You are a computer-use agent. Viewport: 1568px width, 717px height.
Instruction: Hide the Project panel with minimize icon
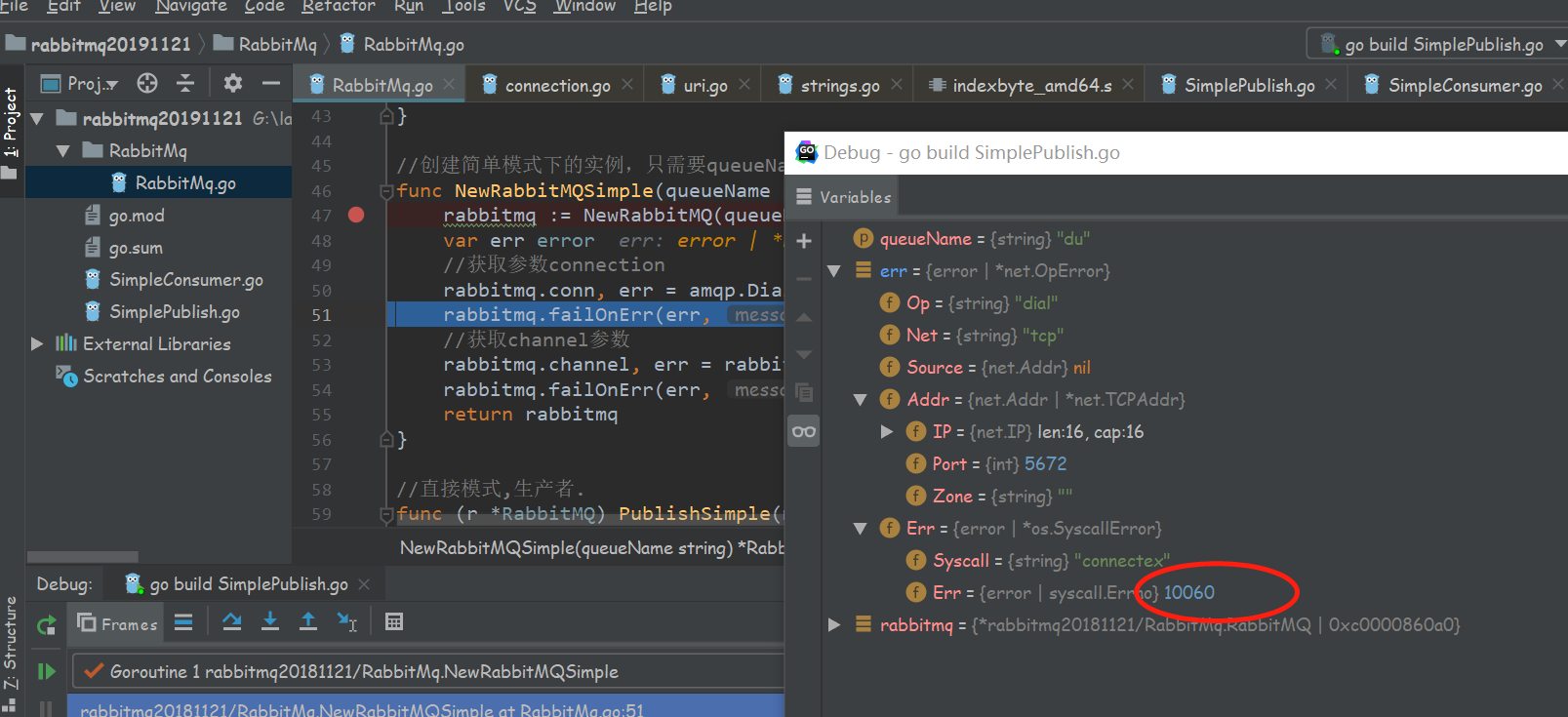coord(270,84)
